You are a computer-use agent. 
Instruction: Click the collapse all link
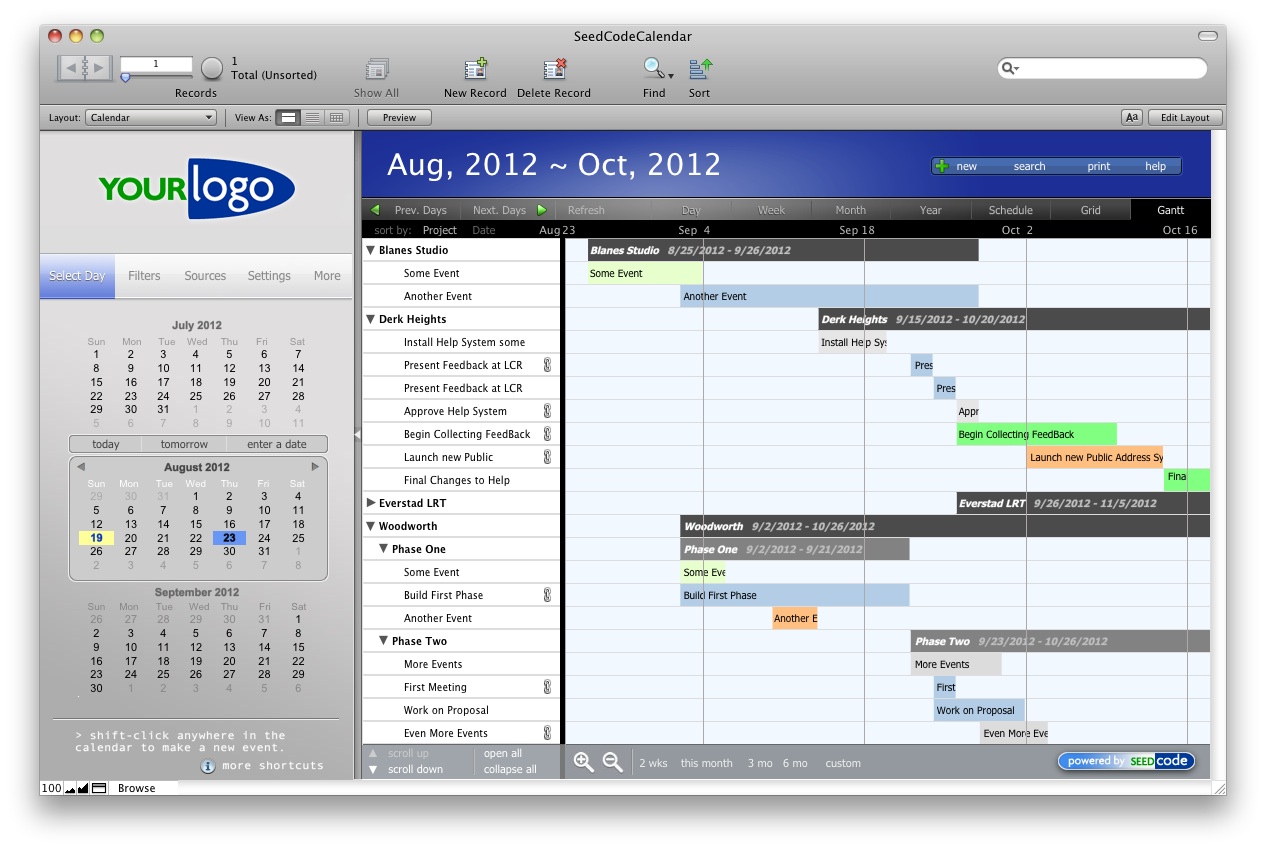pyautogui.click(x=510, y=769)
